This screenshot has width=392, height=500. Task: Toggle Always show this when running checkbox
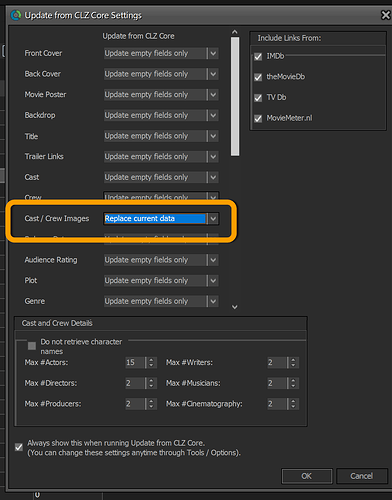pos(19,447)
